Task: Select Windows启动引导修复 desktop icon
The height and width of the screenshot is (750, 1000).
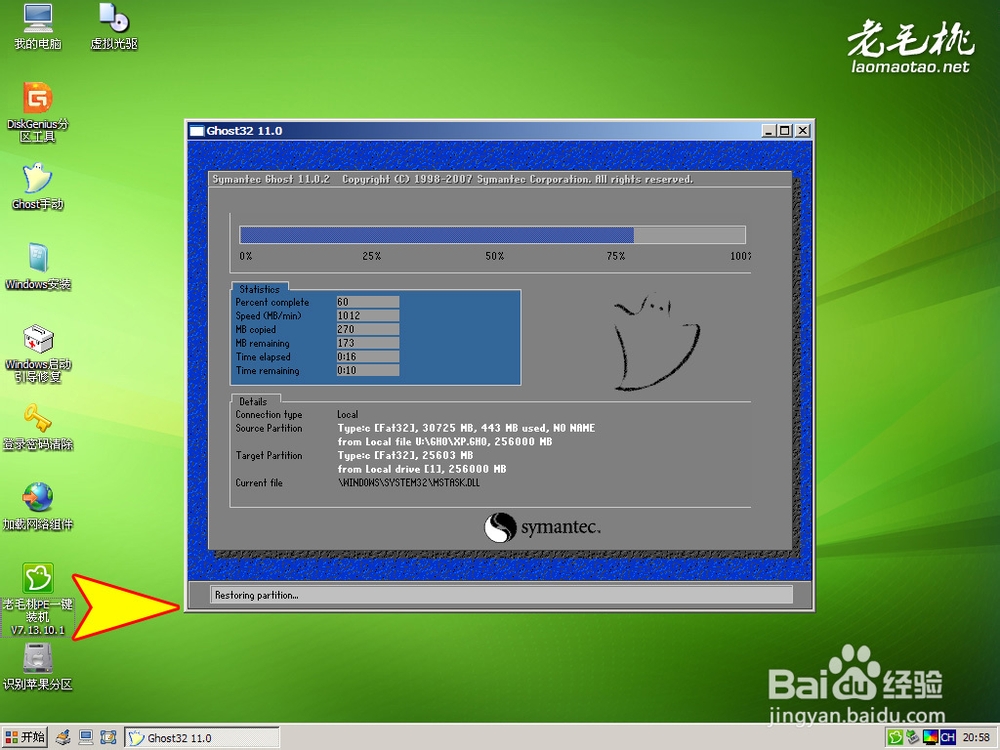Action: pos(38,353)
